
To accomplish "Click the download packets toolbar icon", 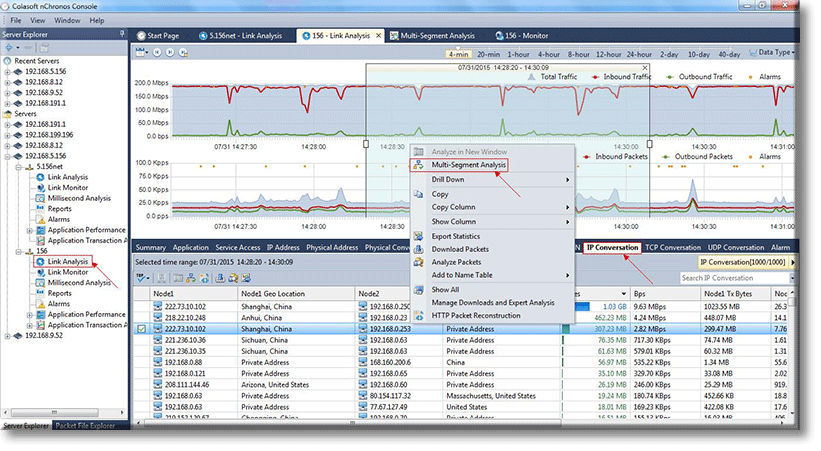I will [220, 278].
